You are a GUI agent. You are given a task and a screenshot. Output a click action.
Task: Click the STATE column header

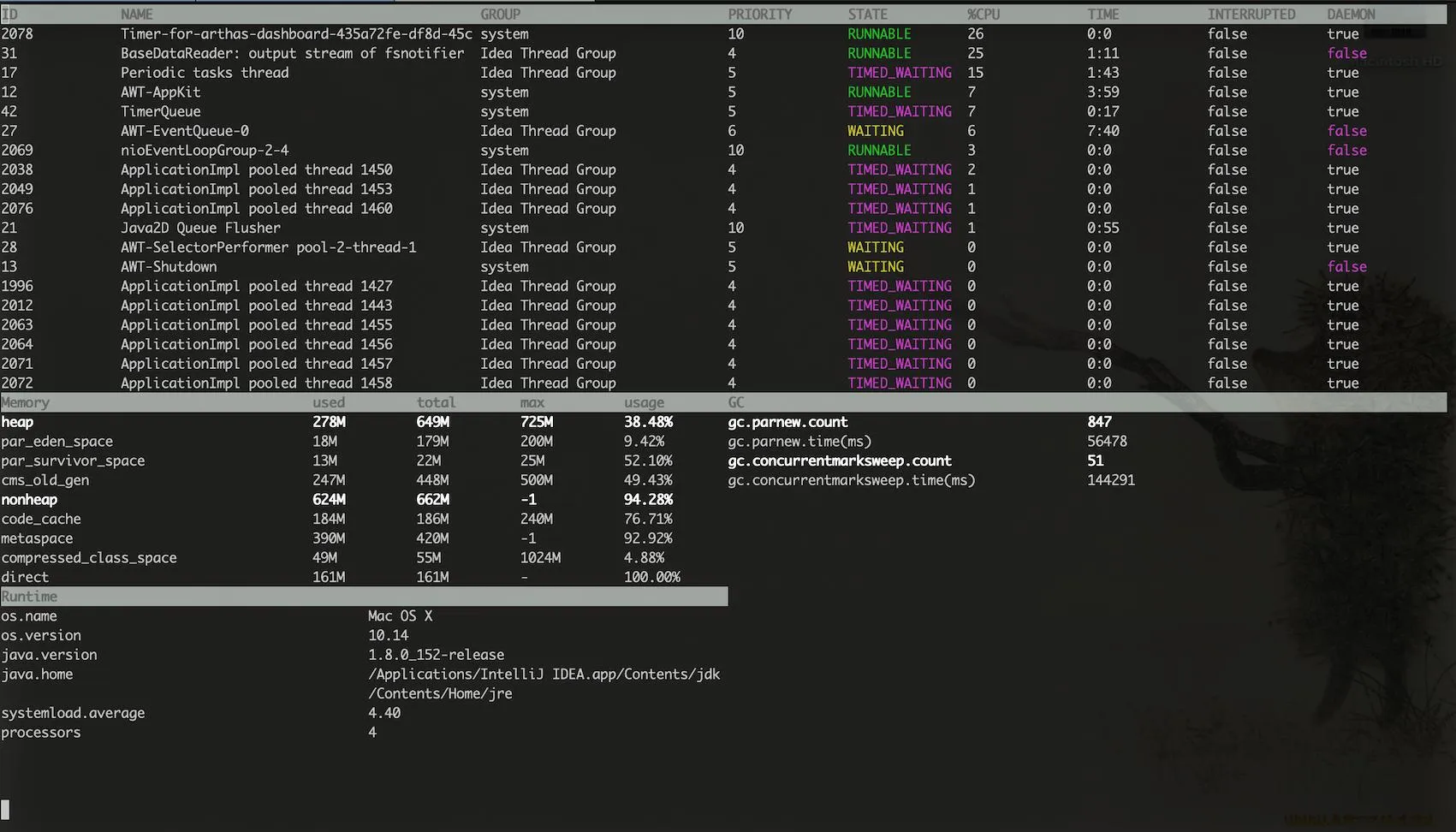coord(868,15)
